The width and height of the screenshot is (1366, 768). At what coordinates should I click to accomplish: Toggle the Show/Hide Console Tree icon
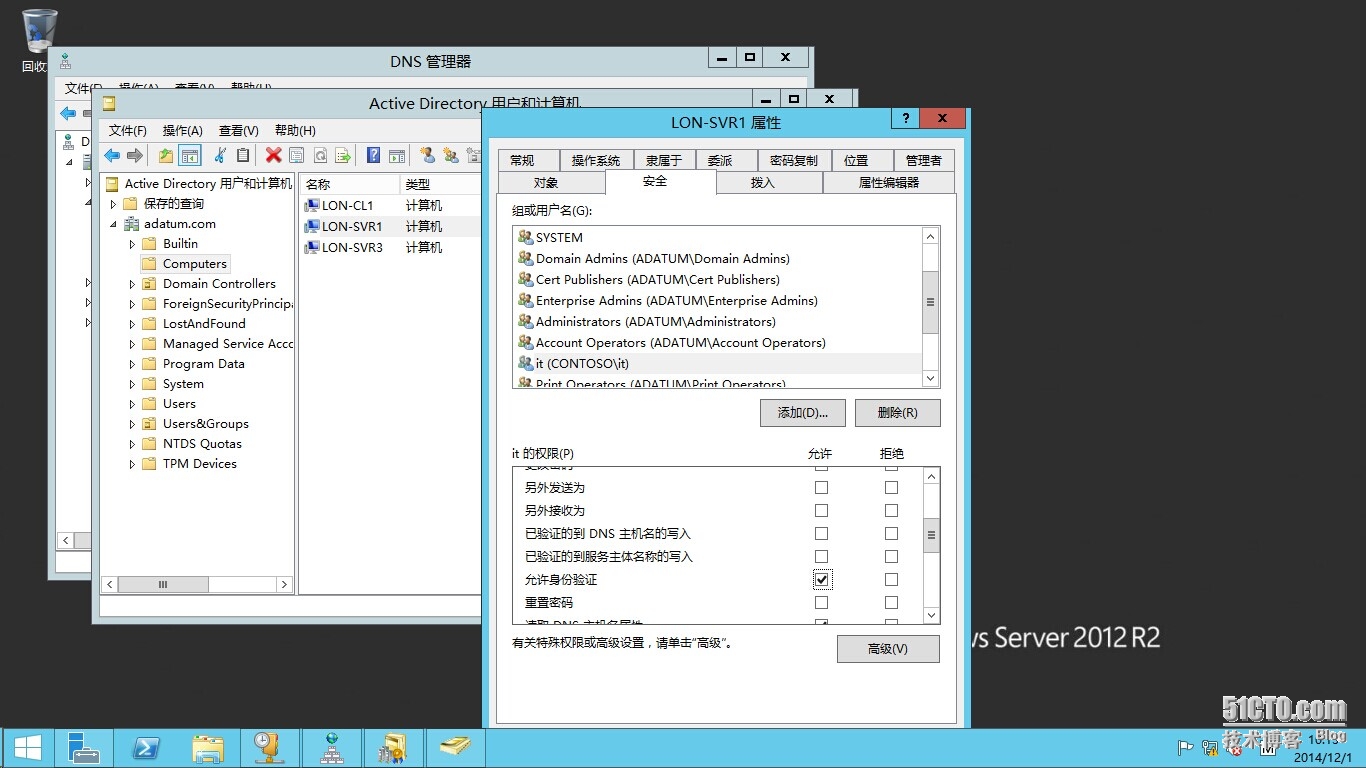[x=190, y=155]
